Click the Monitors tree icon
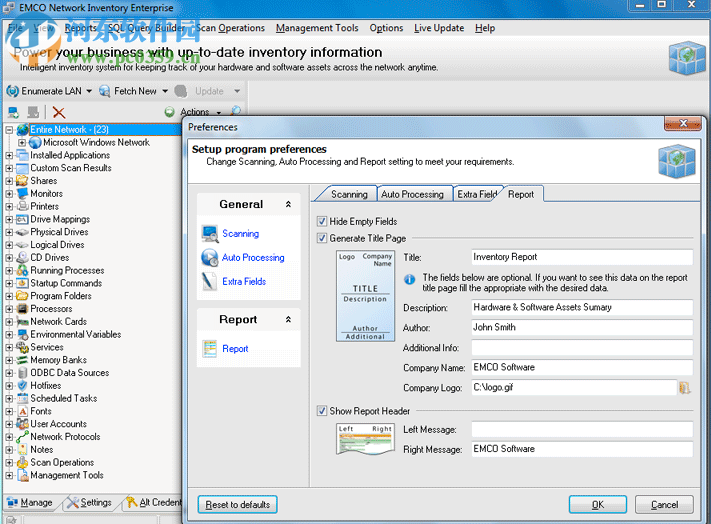The width and height of the screenshot is (711, 524). pyautogui.click(x=22, y=194)
